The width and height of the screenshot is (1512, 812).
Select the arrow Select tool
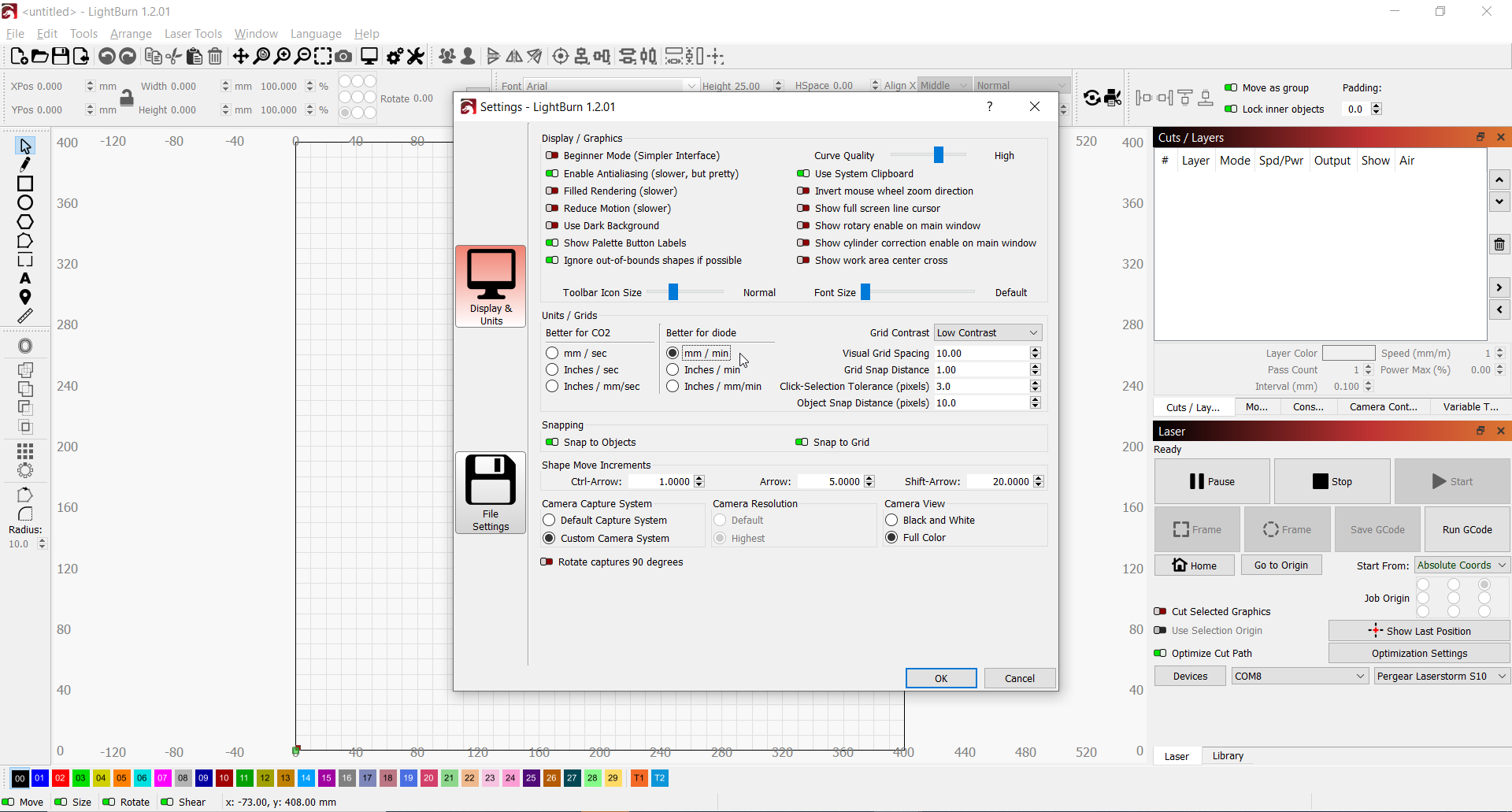(x=25, y=146)
